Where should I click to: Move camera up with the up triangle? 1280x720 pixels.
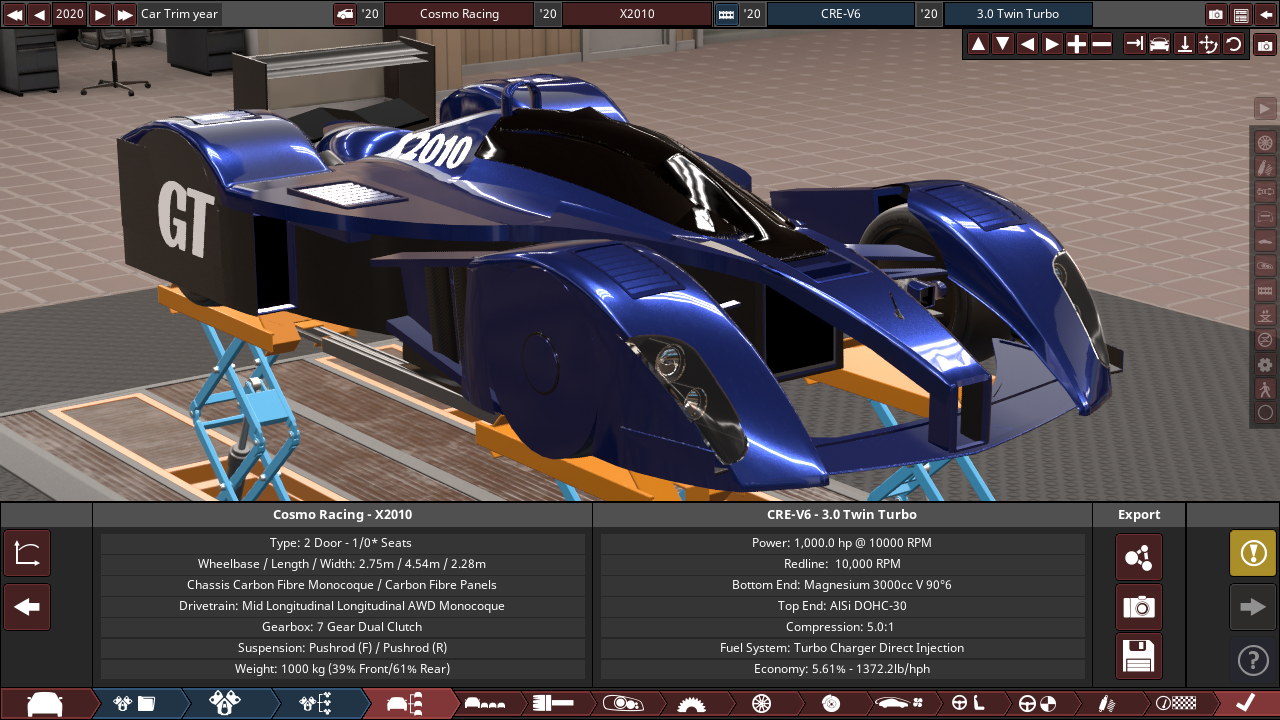(978, 44)
